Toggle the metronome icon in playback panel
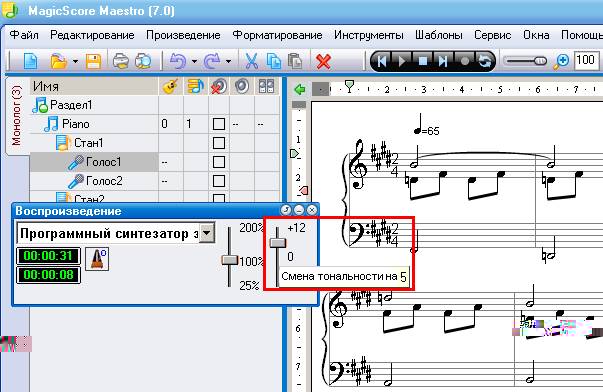603x392 pixels. 97,259
